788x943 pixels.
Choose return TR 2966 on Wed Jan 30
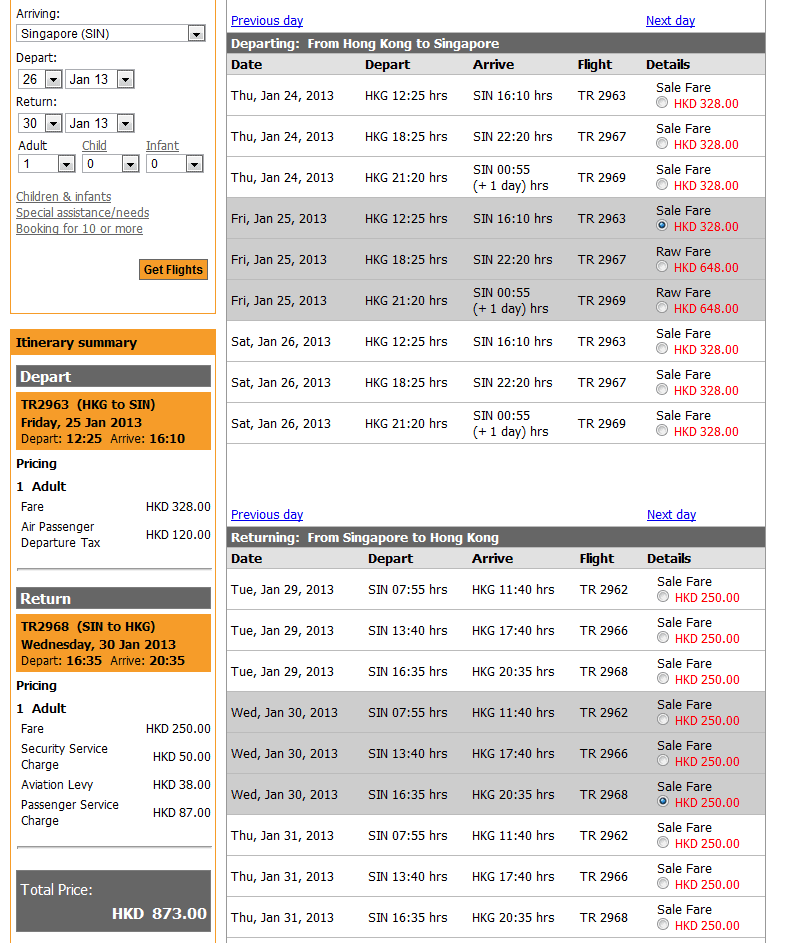pos(663,761)
